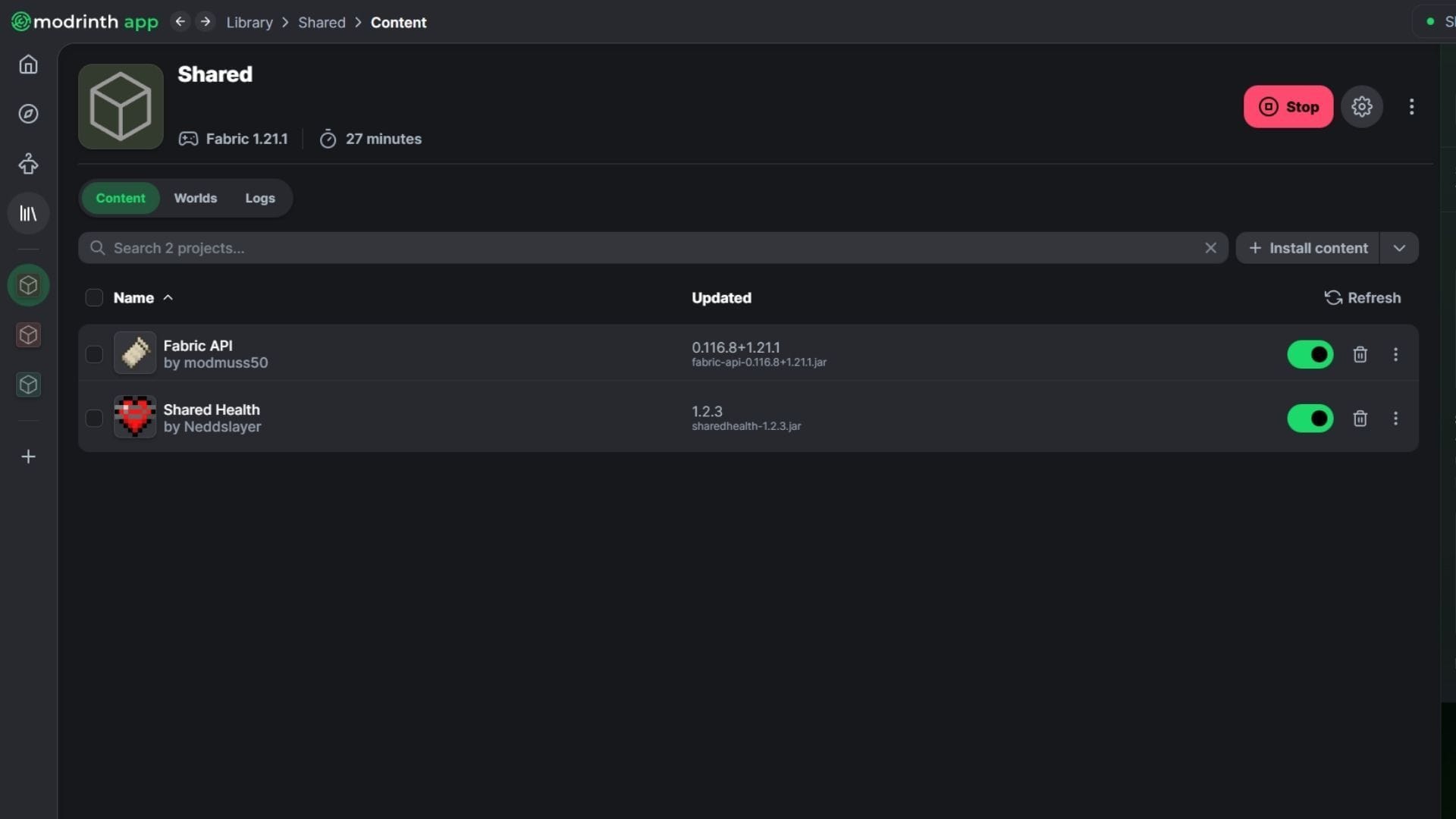Click the plus to create new instance
Image resolution: width=1456 pixels, height=819 pixels.
coord(28,457)
